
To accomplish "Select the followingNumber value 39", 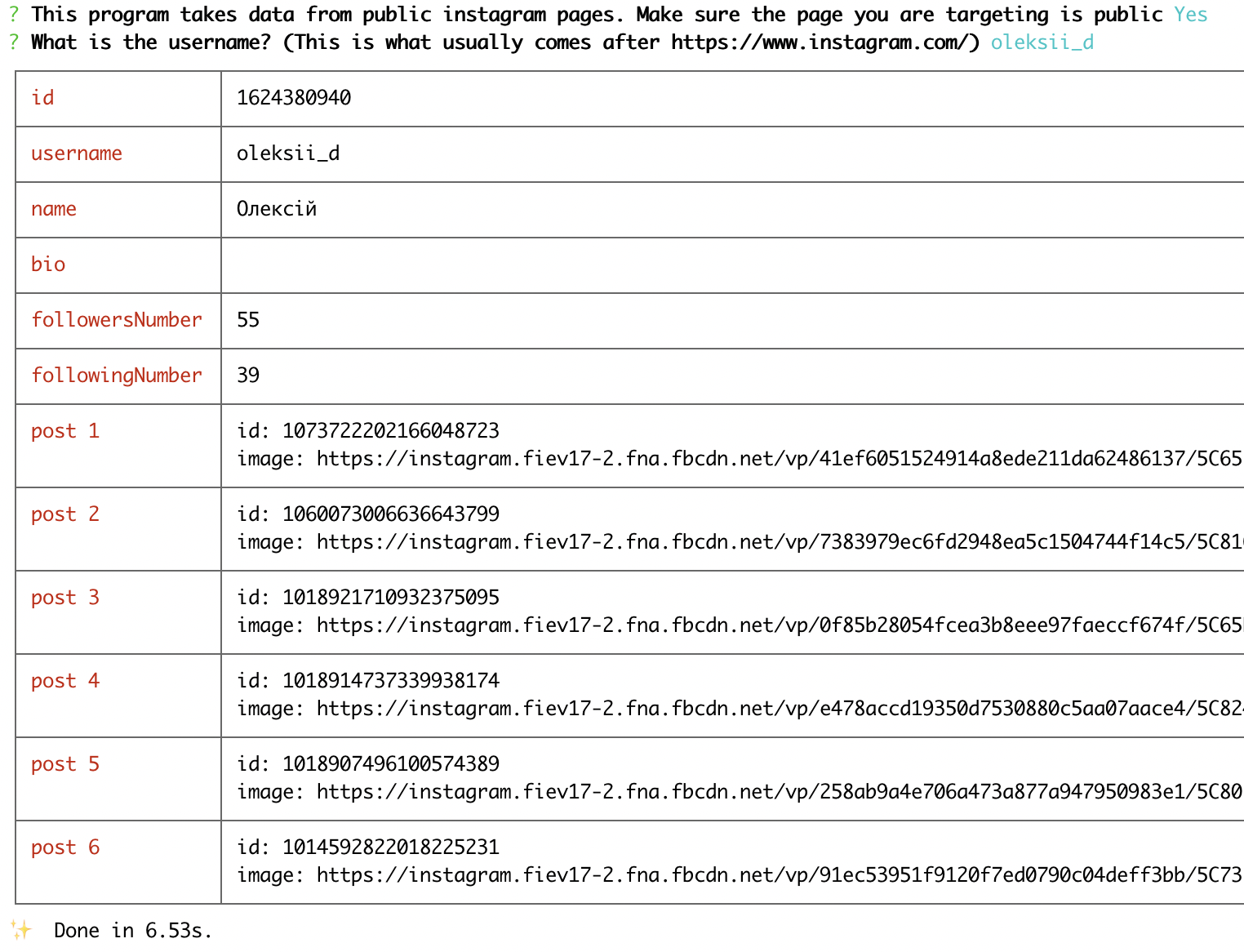I will tap(248, 376).
